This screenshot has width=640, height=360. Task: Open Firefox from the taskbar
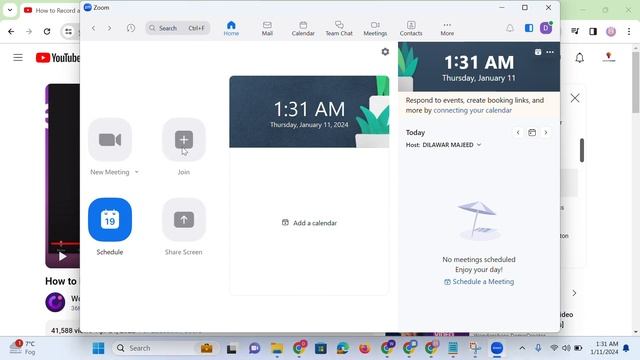coord(364,348)
